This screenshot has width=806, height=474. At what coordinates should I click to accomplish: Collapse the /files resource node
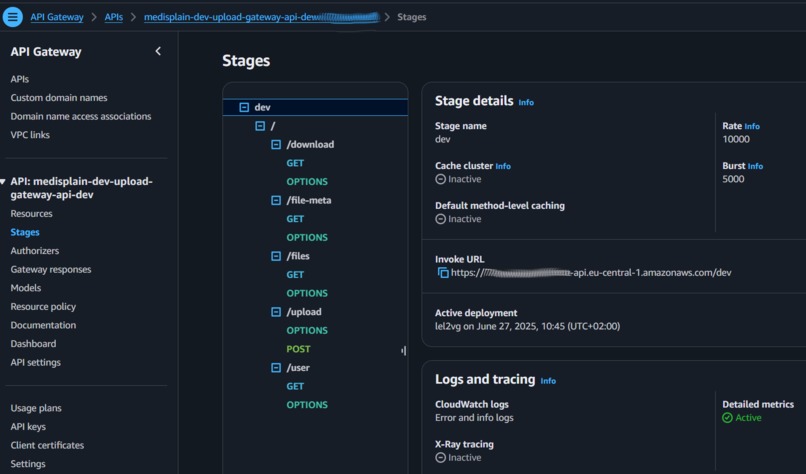[x=276, y=256]
